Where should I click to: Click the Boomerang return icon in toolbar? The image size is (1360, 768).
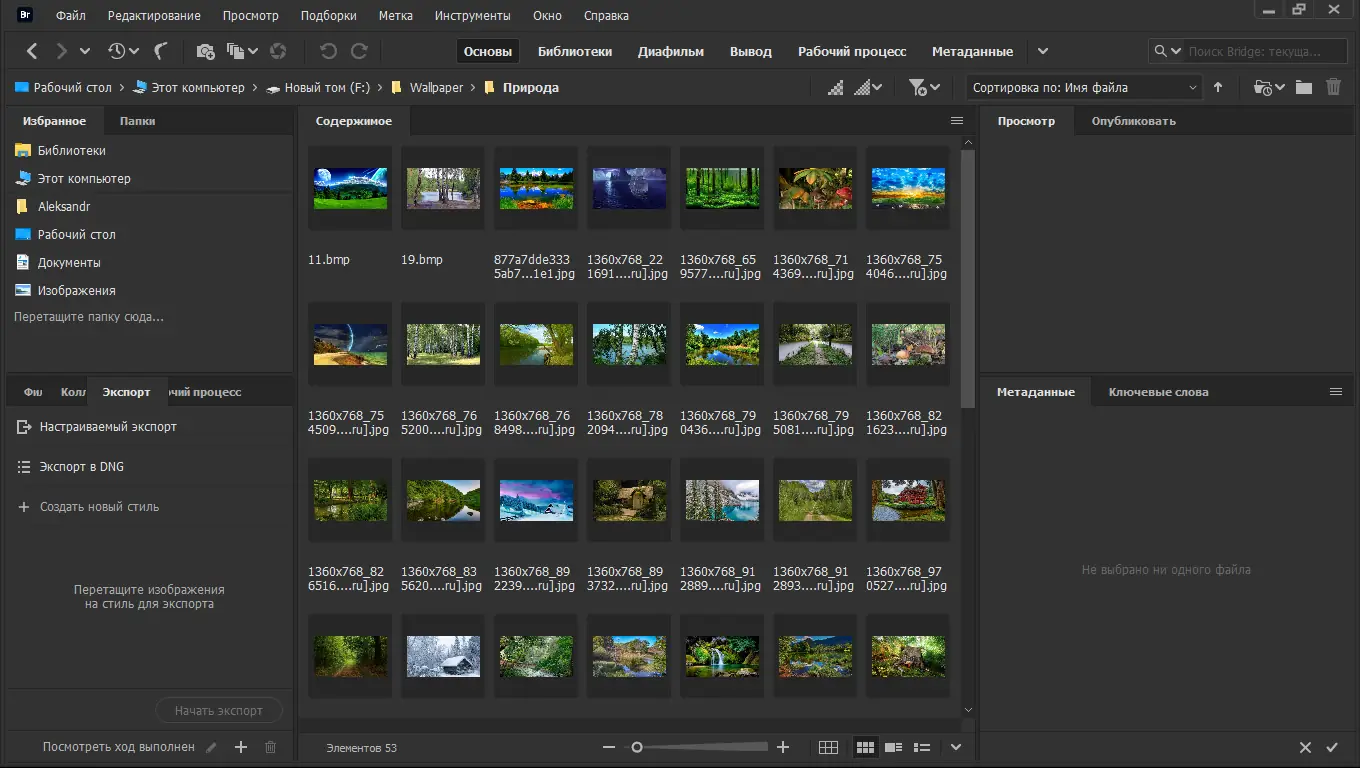tap(161, 51)
